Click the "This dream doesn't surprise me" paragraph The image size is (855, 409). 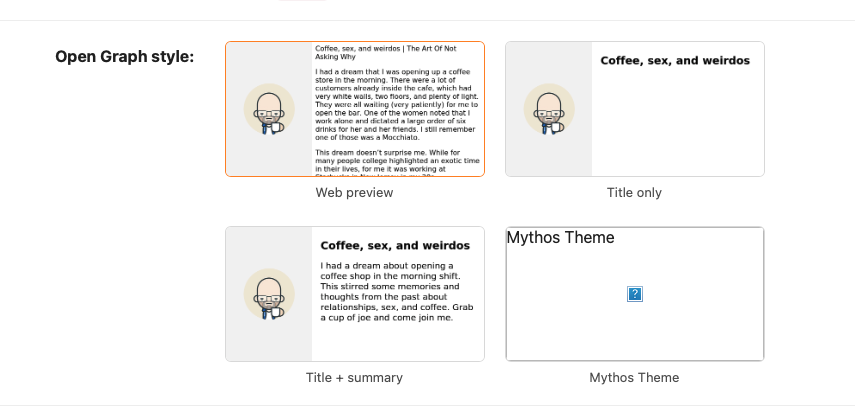pos(397,162)
